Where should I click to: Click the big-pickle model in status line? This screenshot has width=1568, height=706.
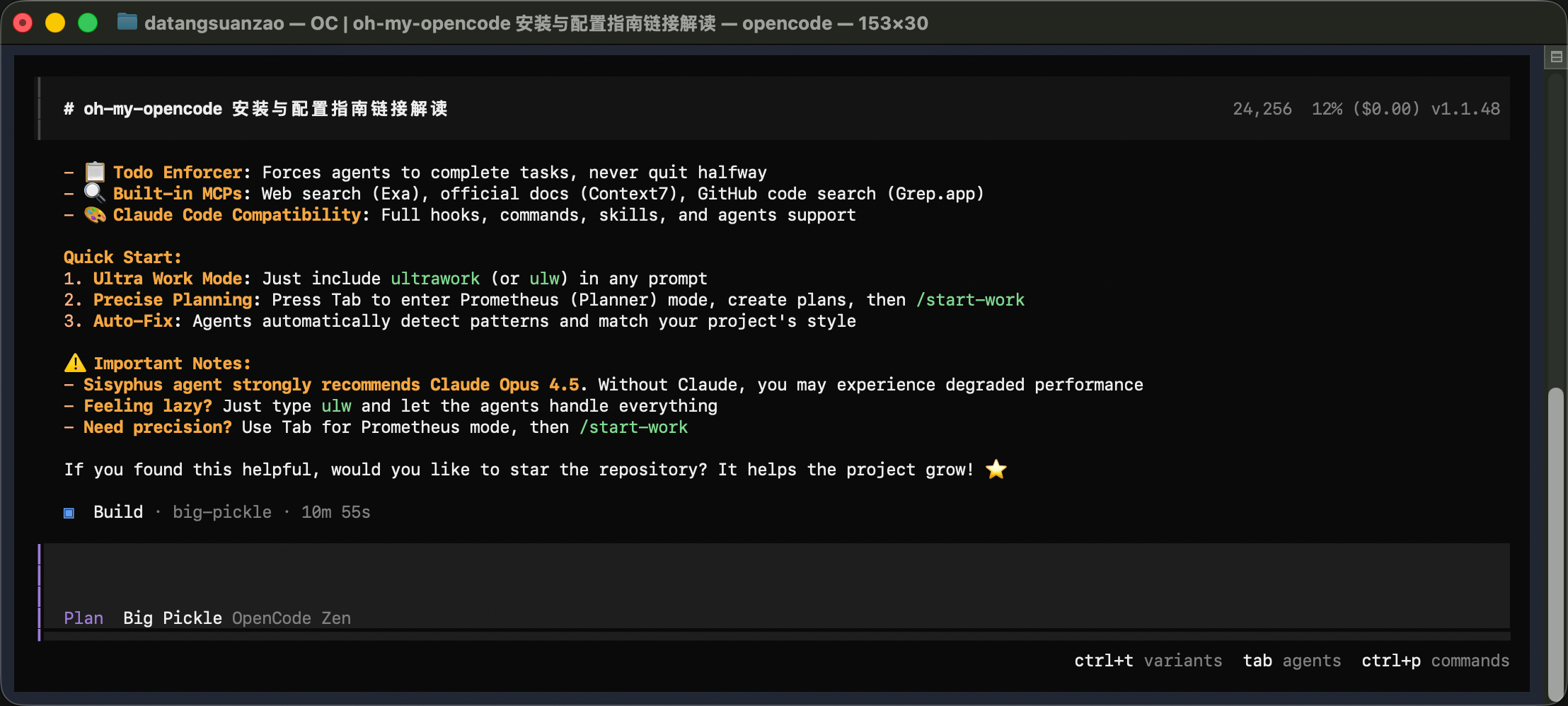tap(222, 512)
